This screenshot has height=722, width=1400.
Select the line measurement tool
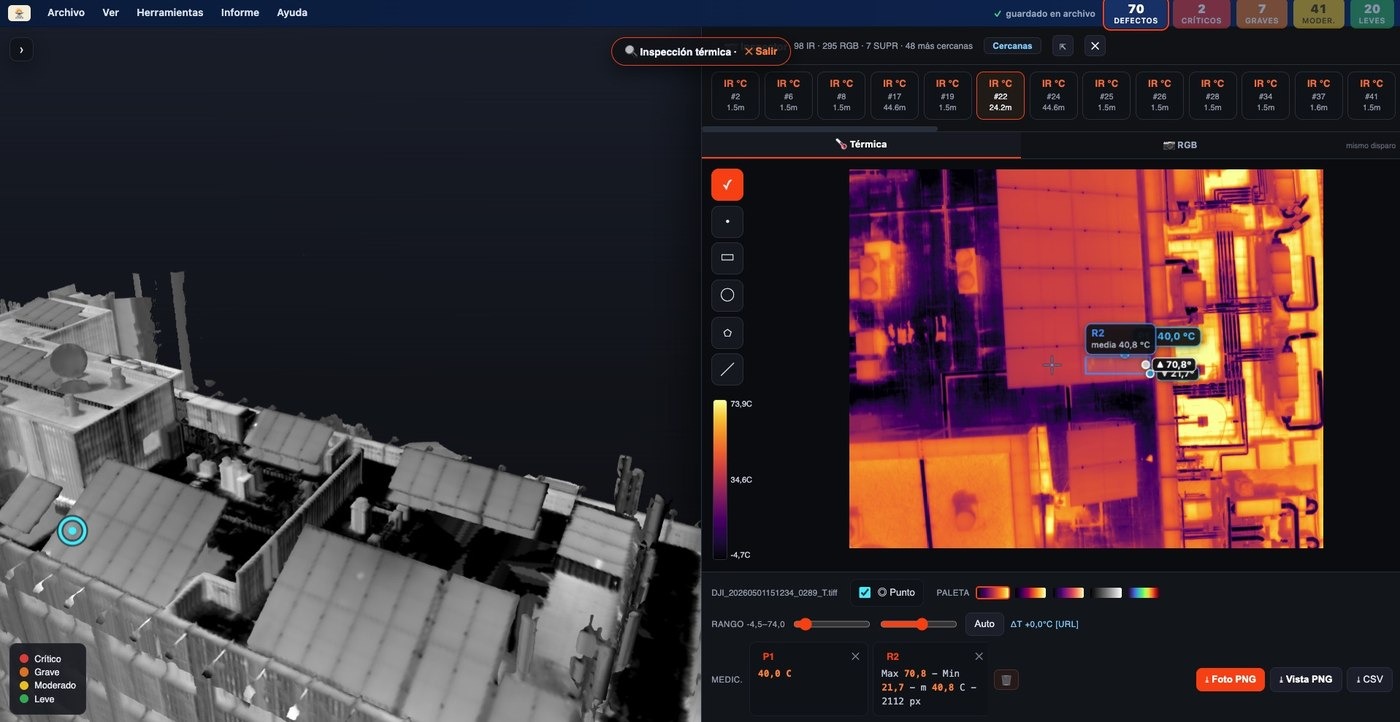tap(727, 369)
